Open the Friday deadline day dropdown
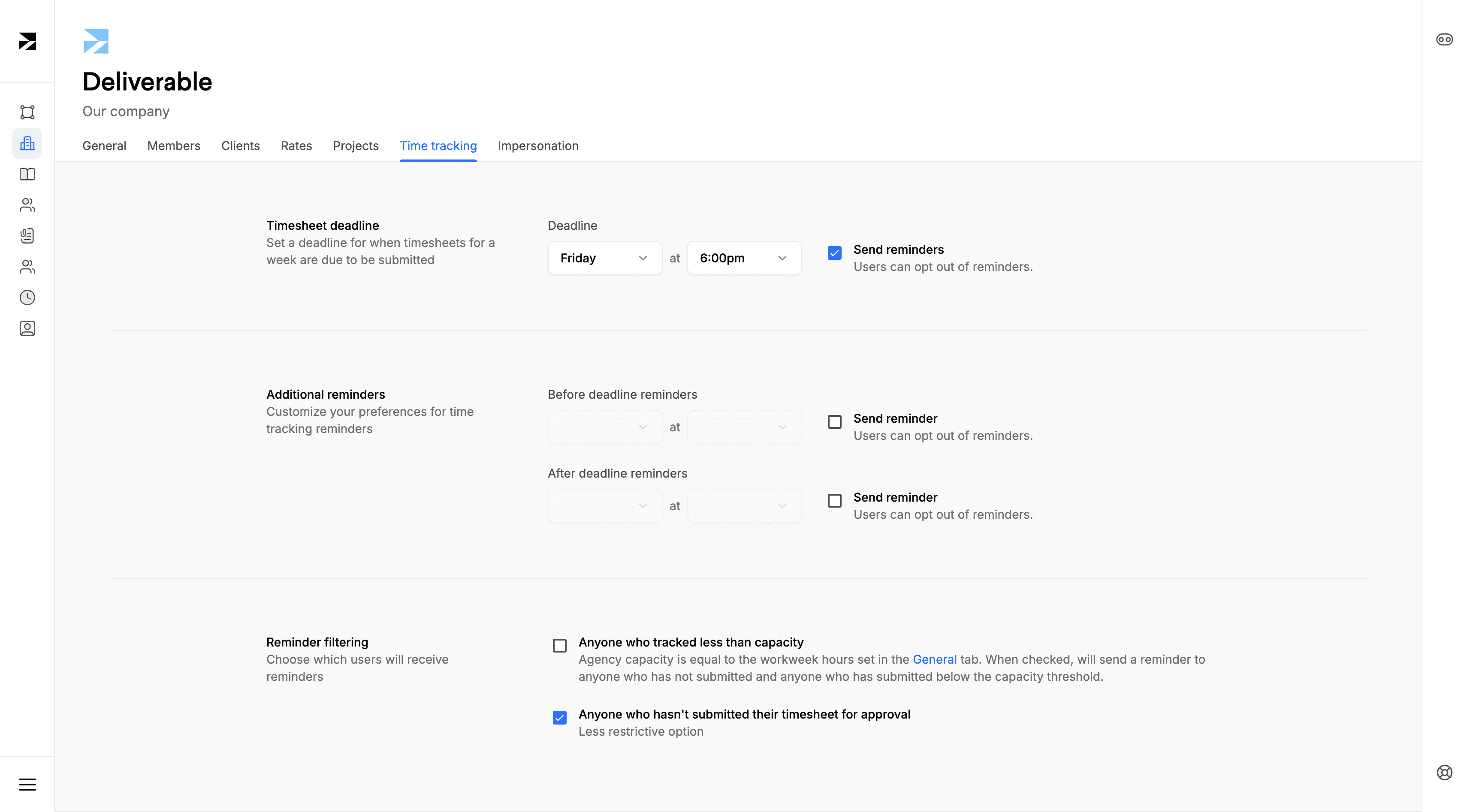Viewport: 1467px width, 812px height. (605, 259)
